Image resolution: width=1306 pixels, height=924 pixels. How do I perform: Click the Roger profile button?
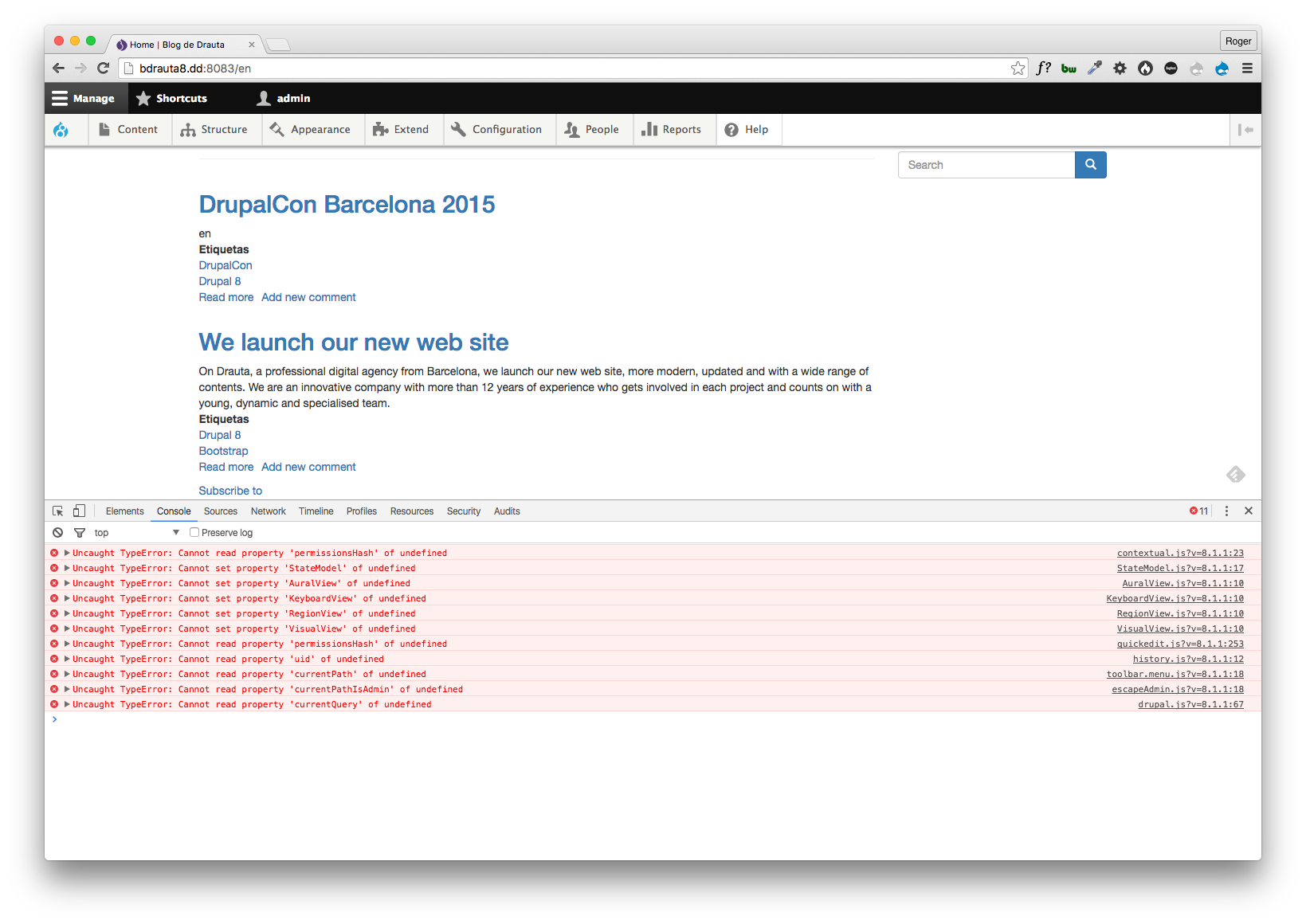pyautogui.click(x=1238, y=41)
